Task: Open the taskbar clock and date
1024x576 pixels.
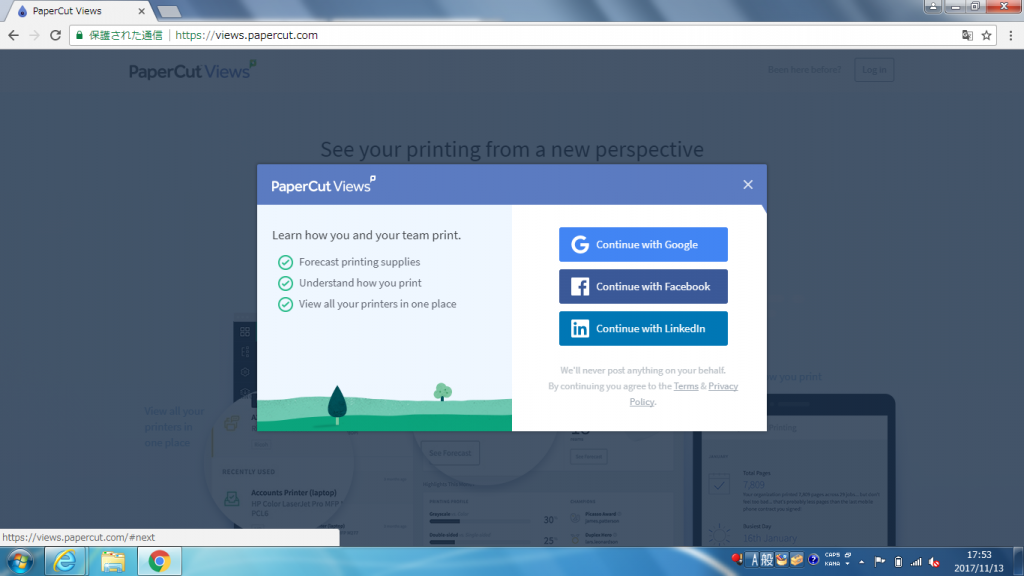Action: coord(981,561)
